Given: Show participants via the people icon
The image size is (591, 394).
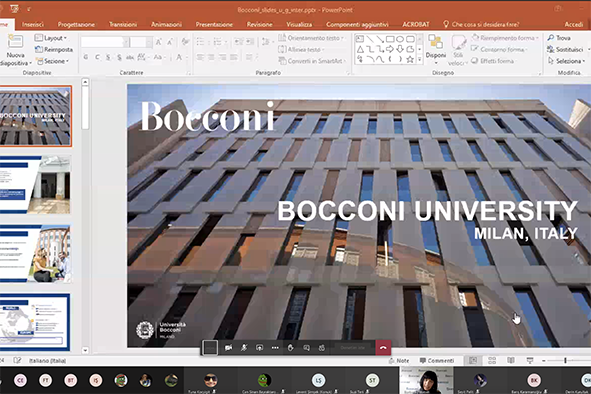Looking at the screenshot, I should 322,348.
